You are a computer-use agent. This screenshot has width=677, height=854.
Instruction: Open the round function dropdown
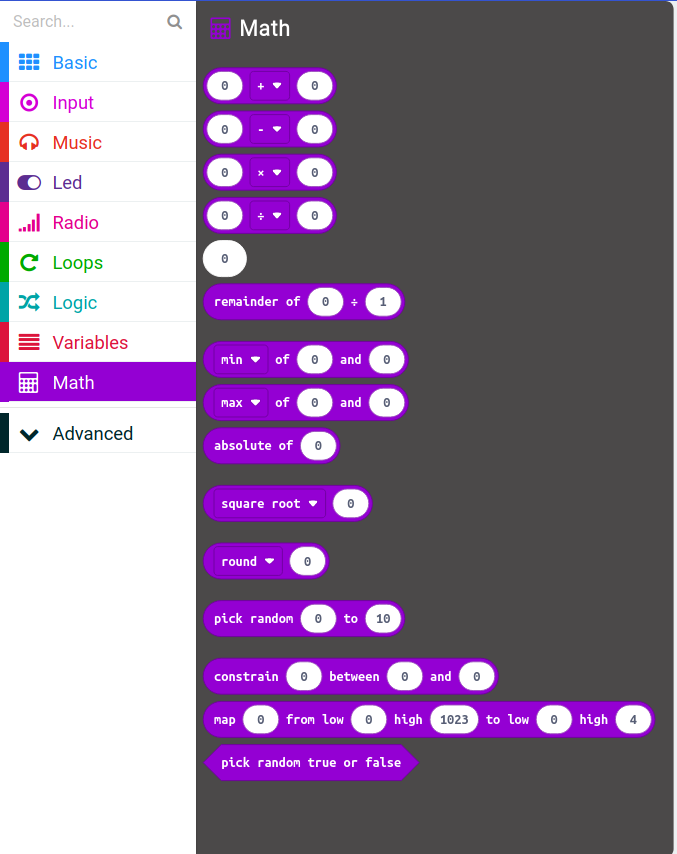[x=270, y=562]
